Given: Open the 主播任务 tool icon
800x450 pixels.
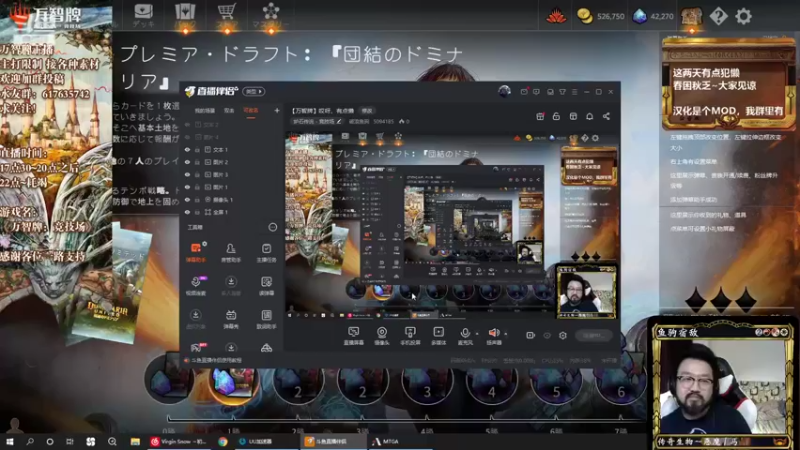Looking at the screenshot, I should (x=266, y=252).
